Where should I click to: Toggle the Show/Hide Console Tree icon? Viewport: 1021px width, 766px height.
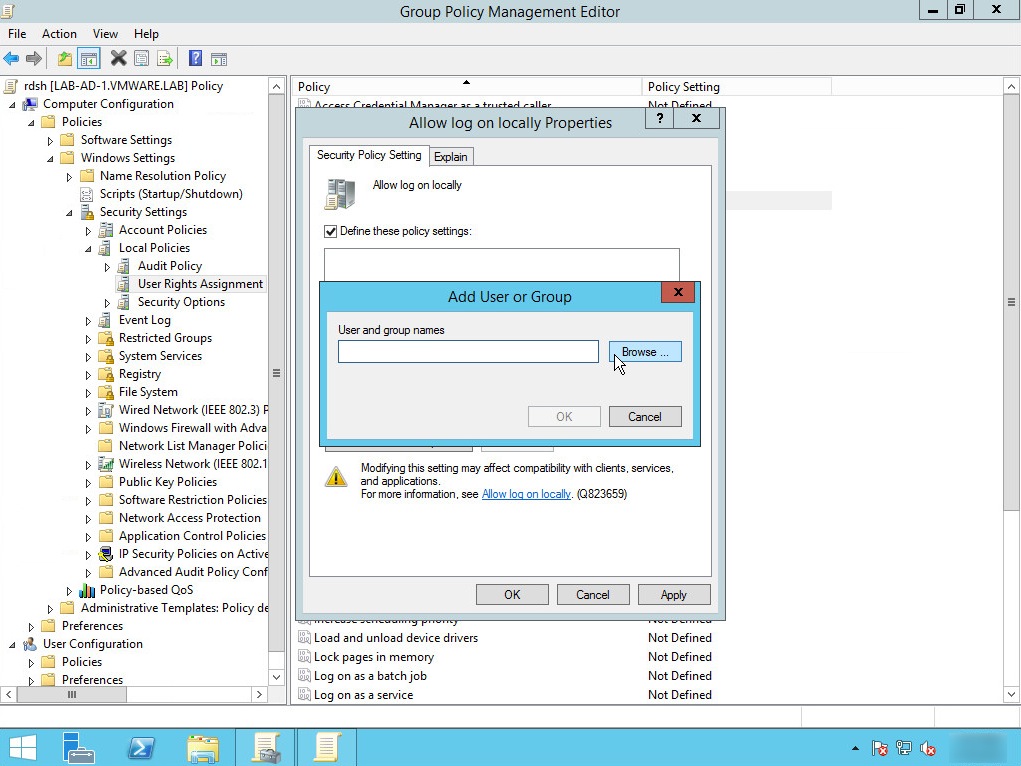pyautogui.click(x=88, y=59)
